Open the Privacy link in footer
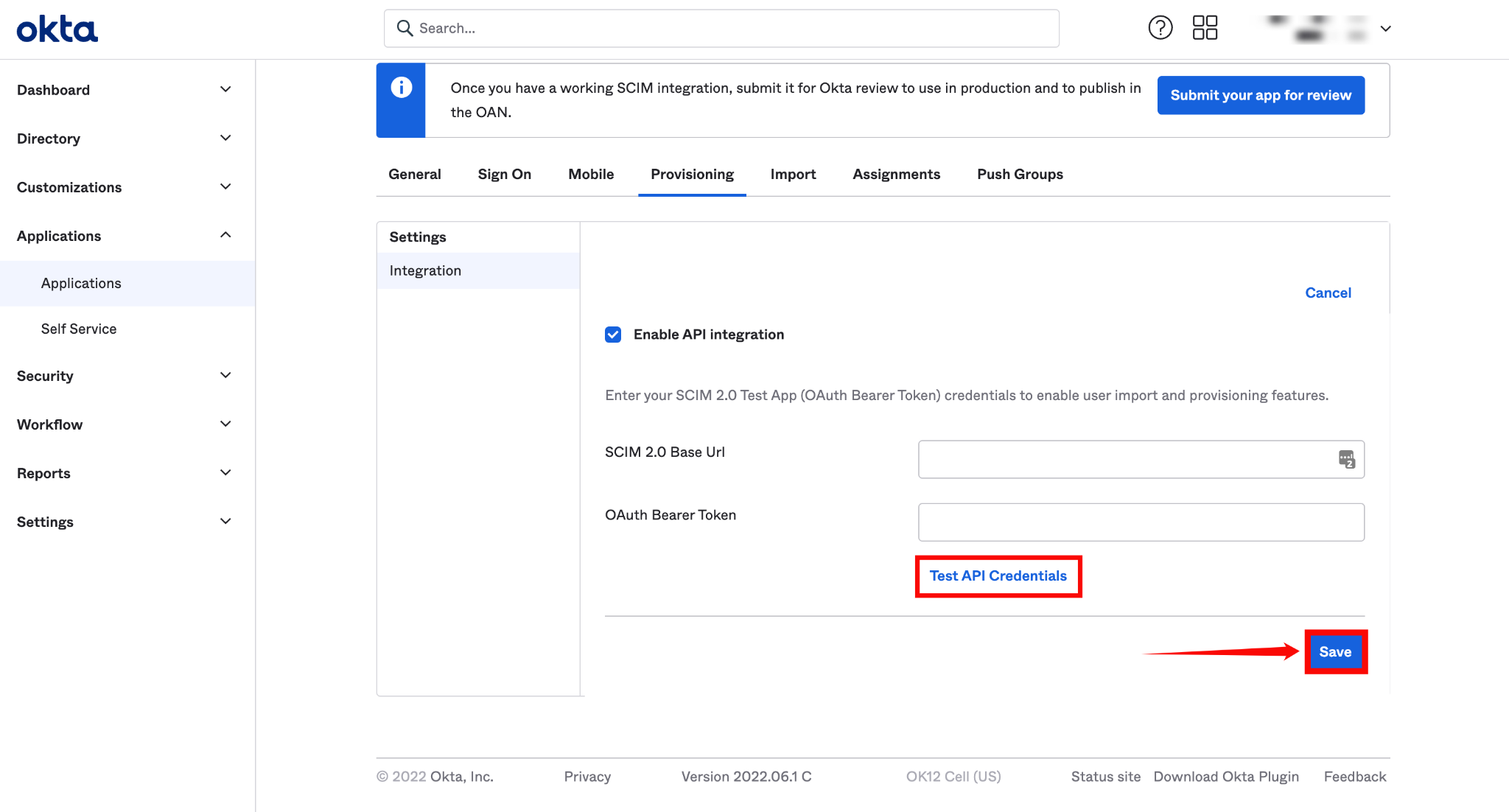Image resolution: width=1509 pixels, height=812 pixels. (x=587, y=777)
